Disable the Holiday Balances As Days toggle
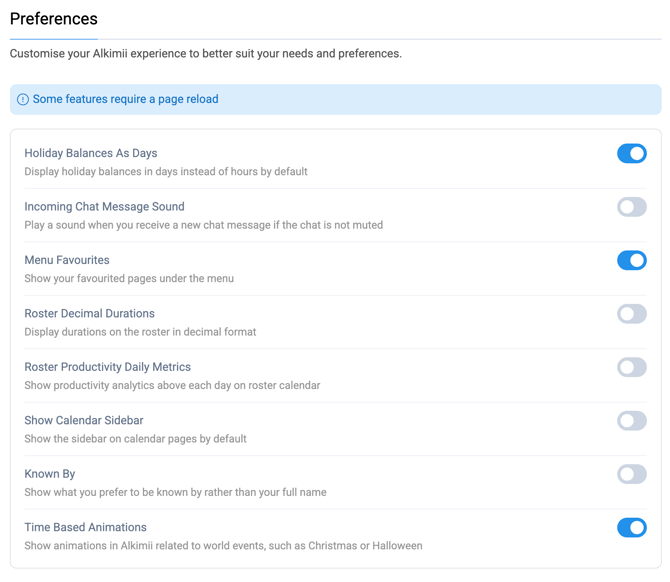This screenshot has width=670, height=582. 631,154
